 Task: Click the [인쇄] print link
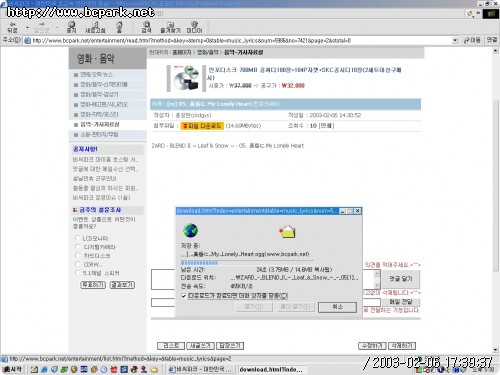click(326, 126)
